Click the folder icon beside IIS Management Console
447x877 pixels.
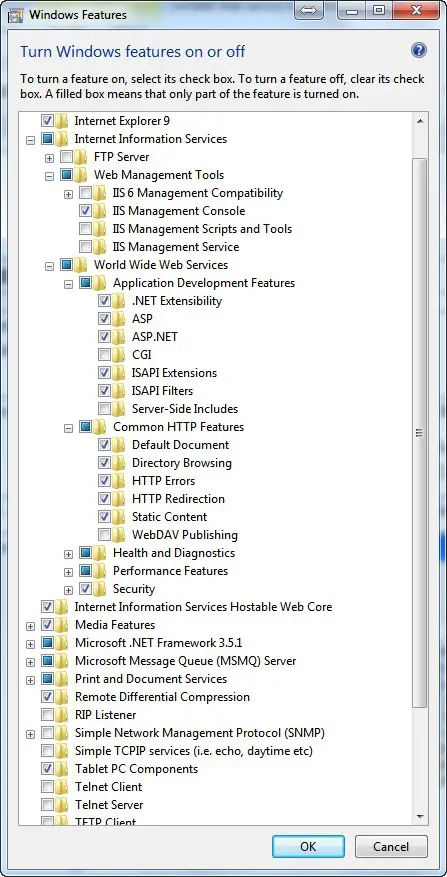pyautogui.click(x=100, y=211)
